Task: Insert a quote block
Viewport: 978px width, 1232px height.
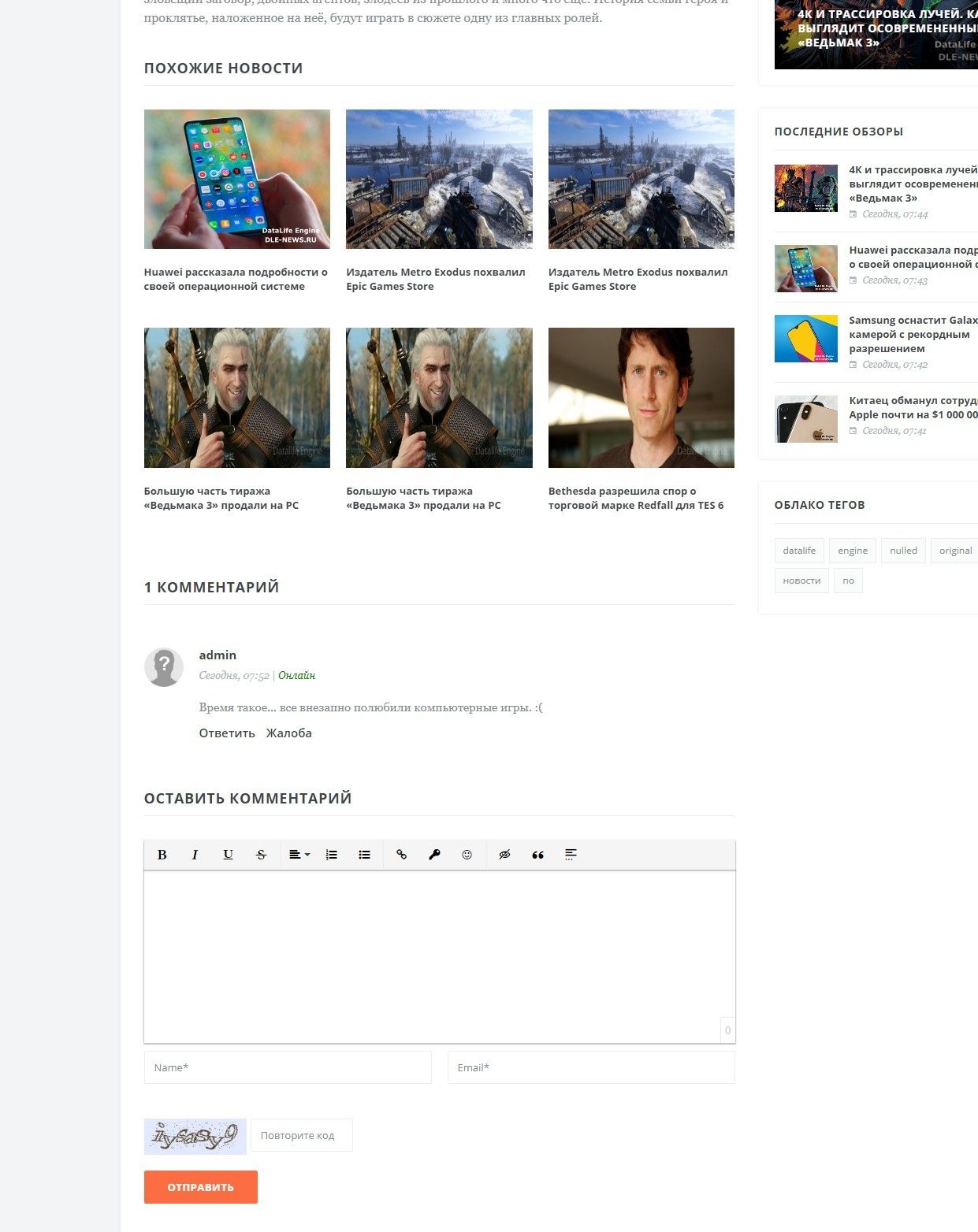Action: (537, 855)
